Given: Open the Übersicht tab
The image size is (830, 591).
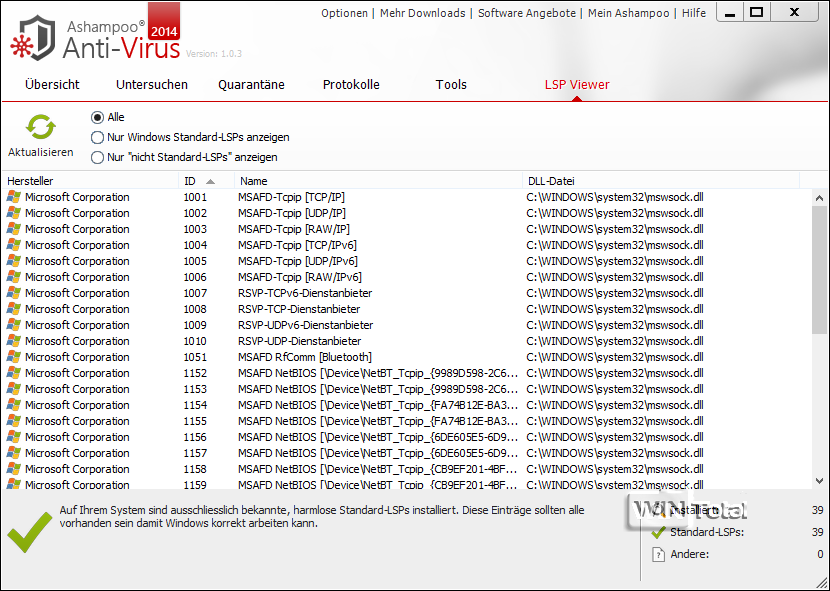Looking at the screenshot, I should [52, 85].
